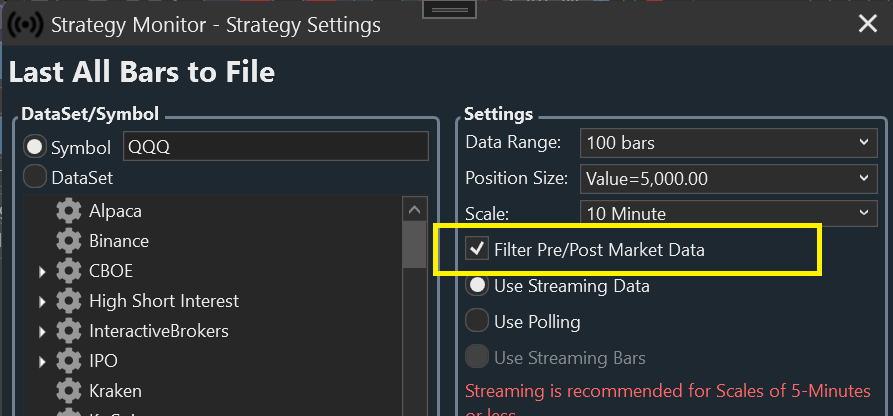Select the Use Streaming Data option
This screenshot has width=893, height=416.
[x=478, y=286]
